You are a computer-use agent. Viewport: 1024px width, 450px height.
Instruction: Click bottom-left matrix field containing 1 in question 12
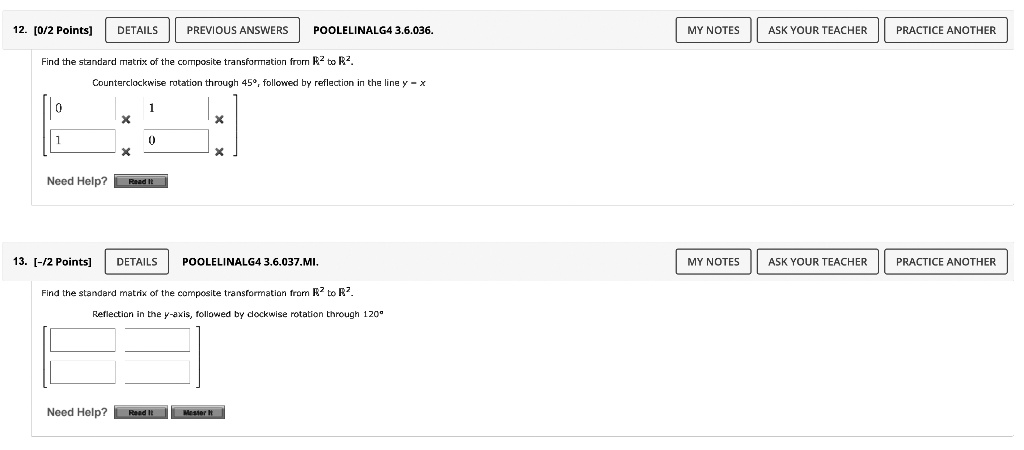coord(83,141)
